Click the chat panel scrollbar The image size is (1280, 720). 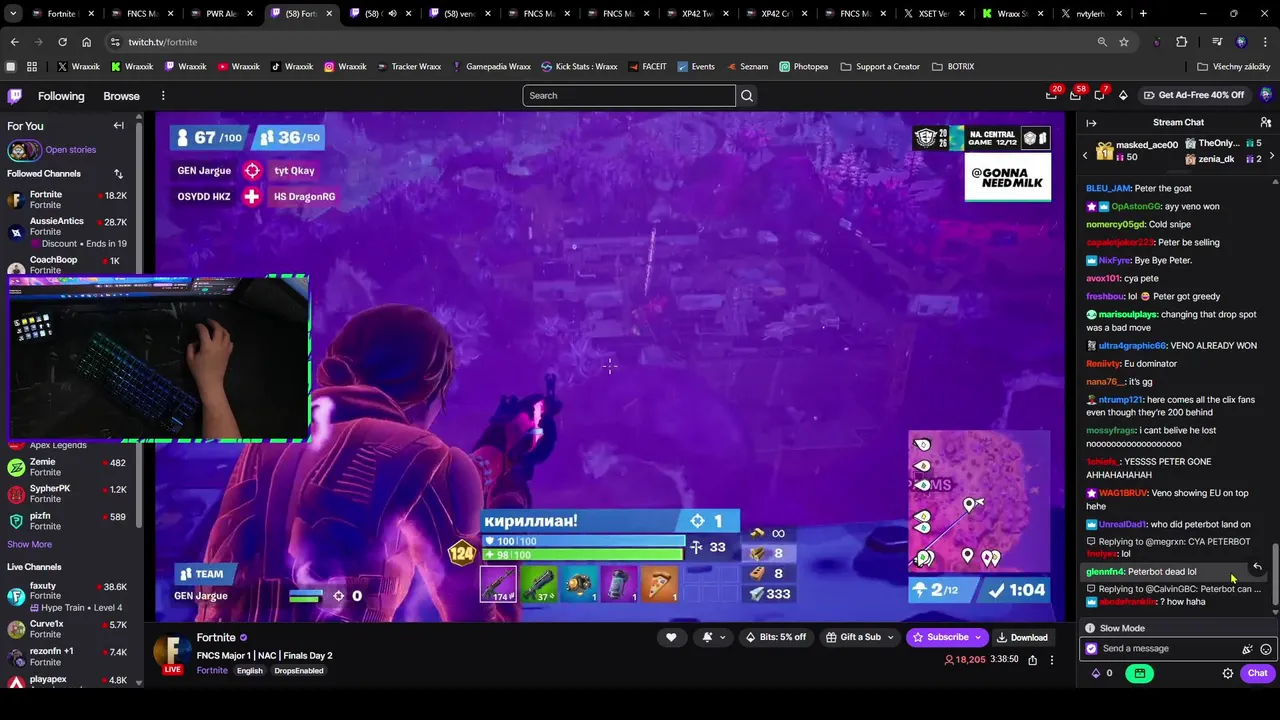1275,575
